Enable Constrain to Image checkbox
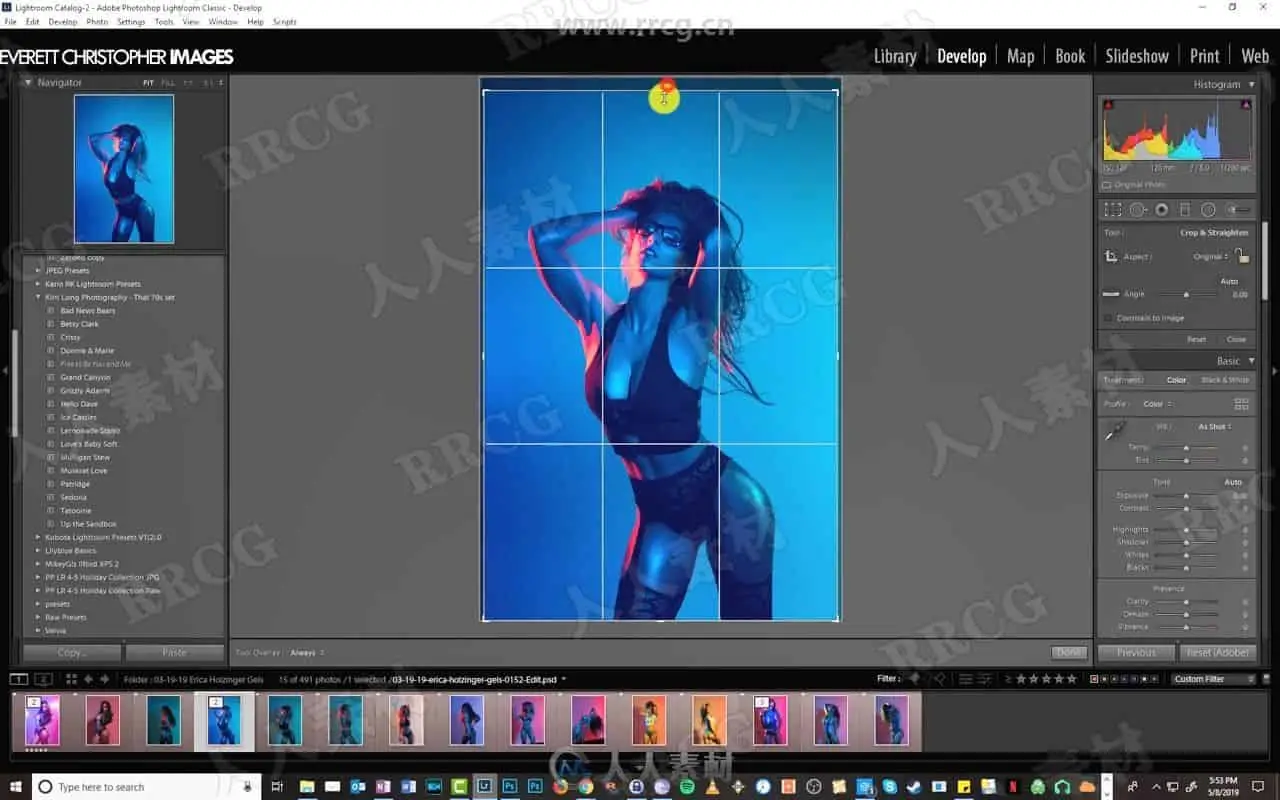 click(x=1108, y=318)
